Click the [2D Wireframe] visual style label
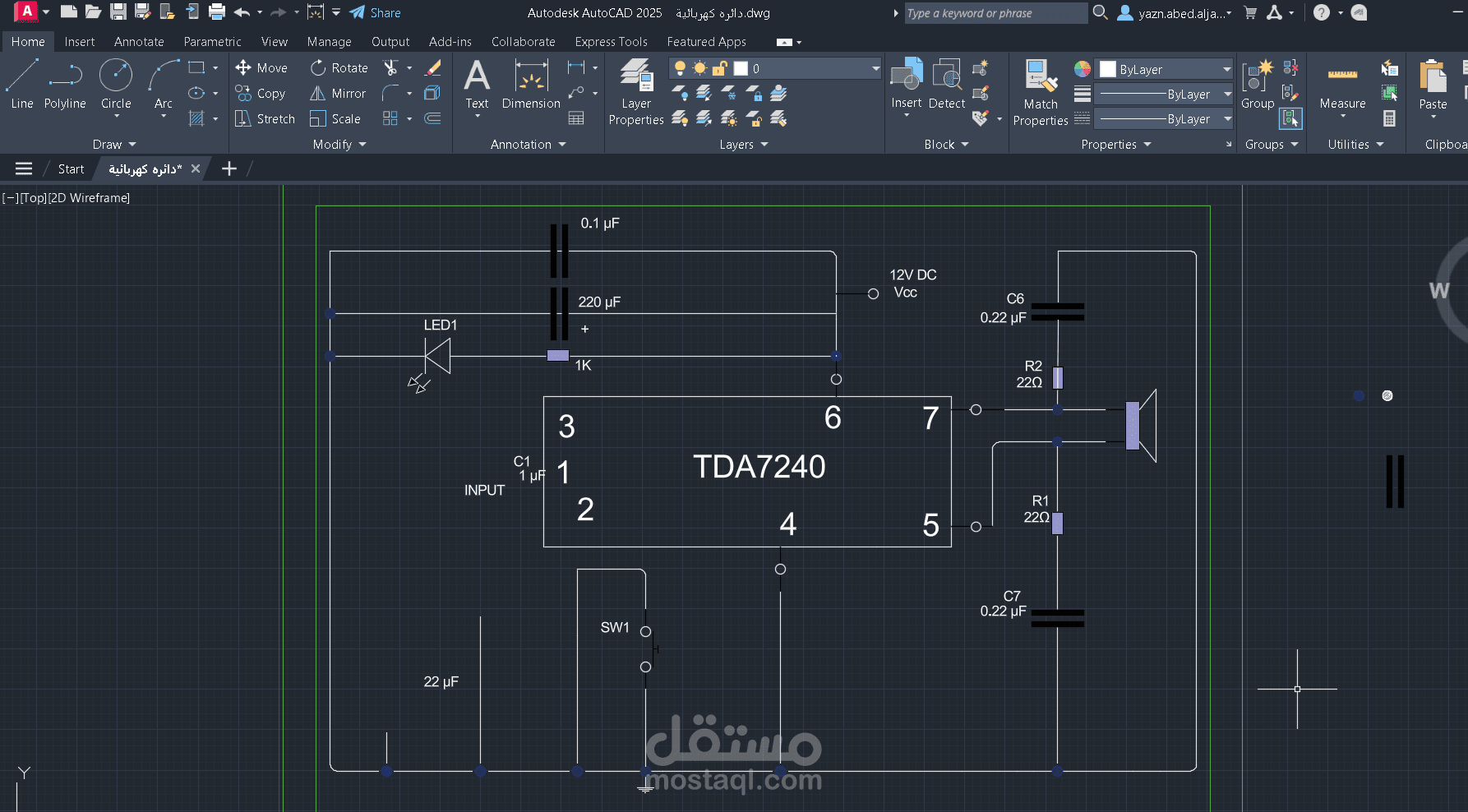This screenshot has width=1468, height=812. pos(89,198)
